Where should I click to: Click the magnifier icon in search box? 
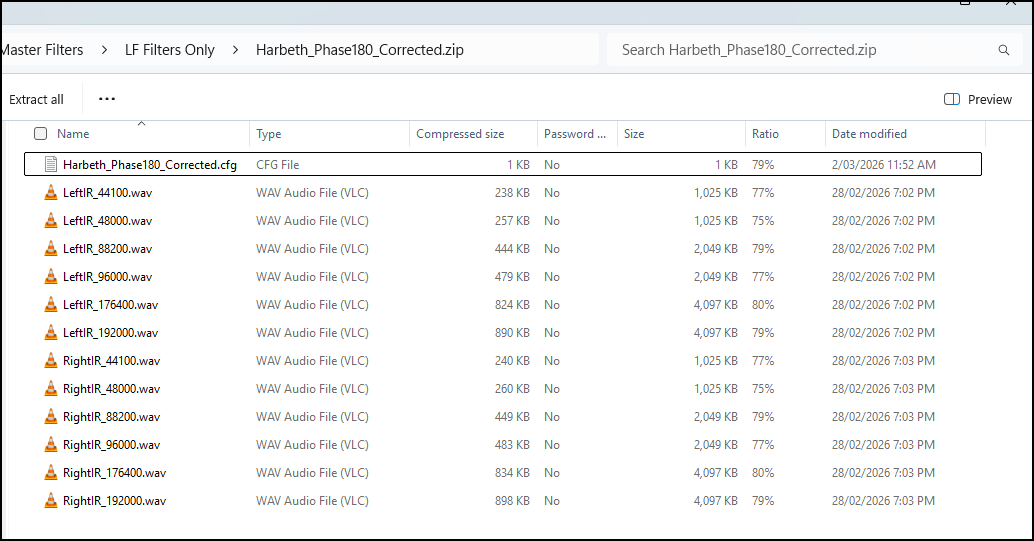pos(1003,50)
